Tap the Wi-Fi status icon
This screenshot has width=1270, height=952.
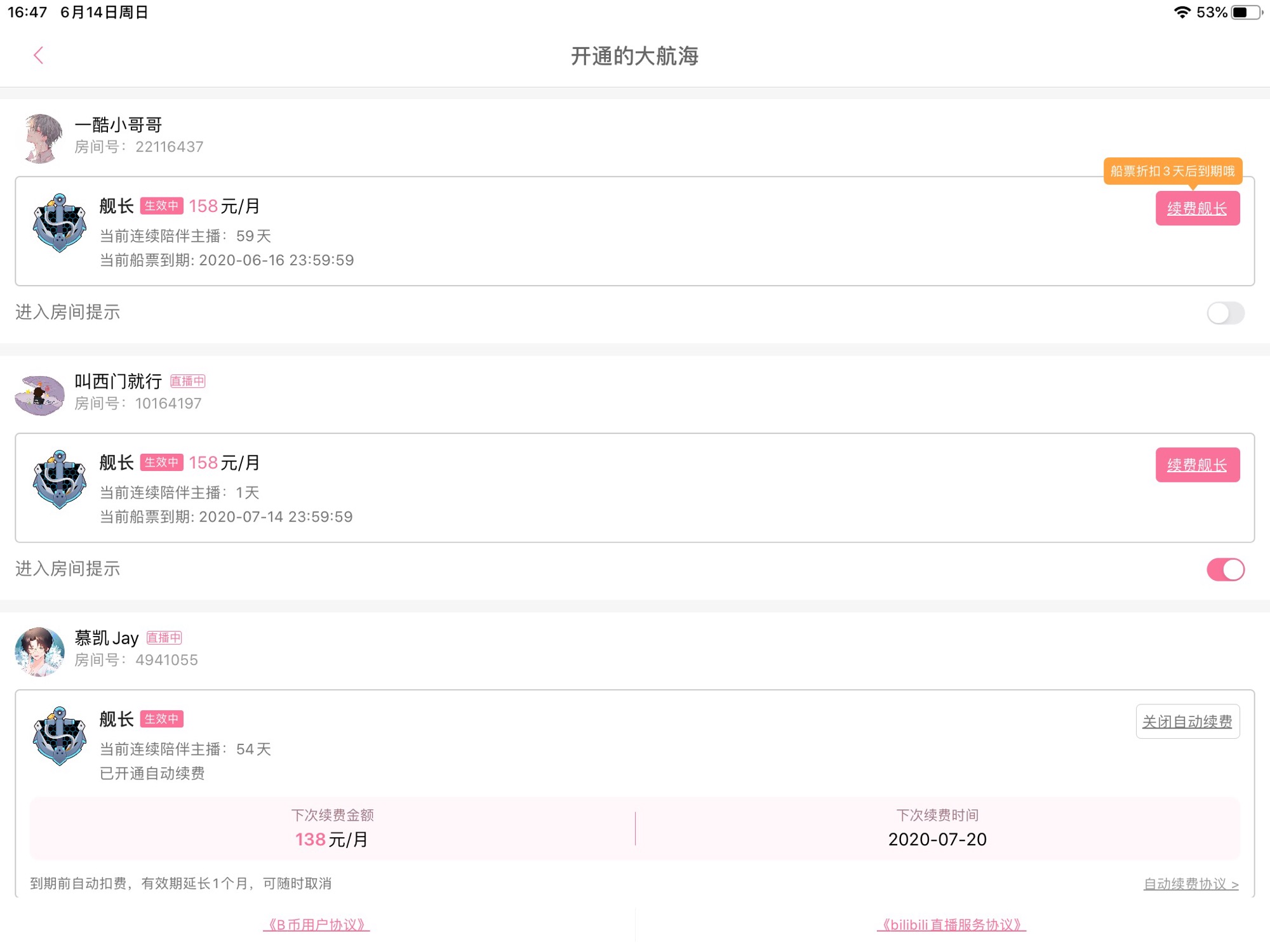[1182, 13]
